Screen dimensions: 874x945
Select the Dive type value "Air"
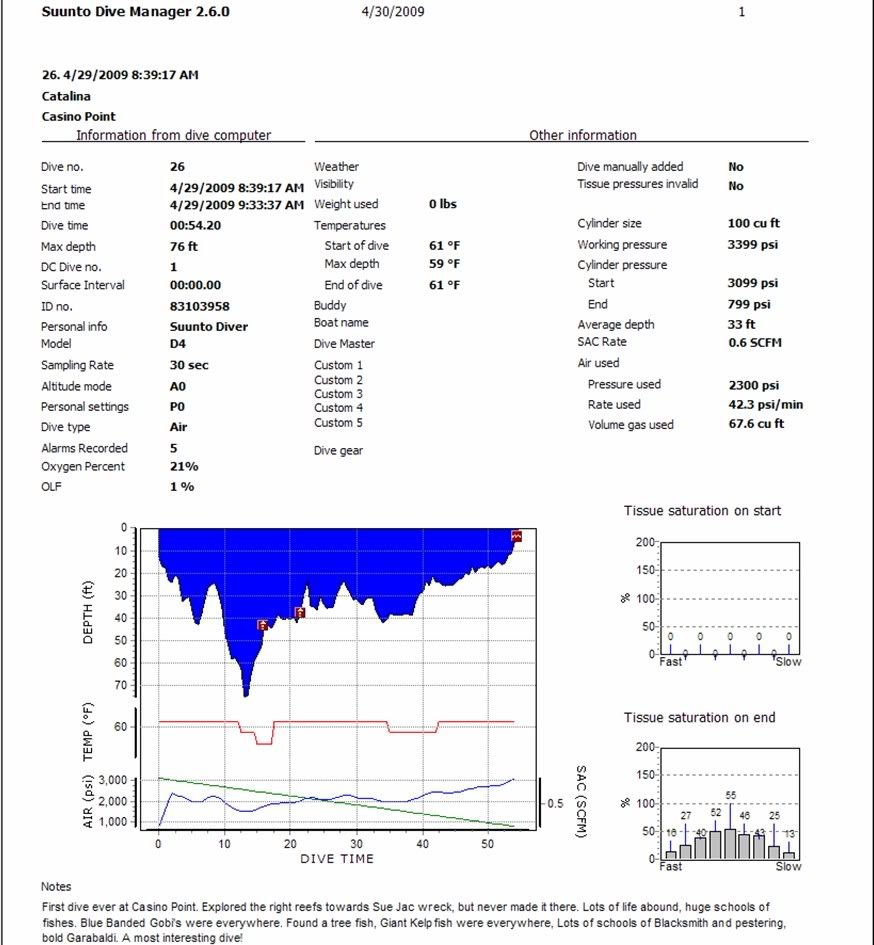click(178, 427)
